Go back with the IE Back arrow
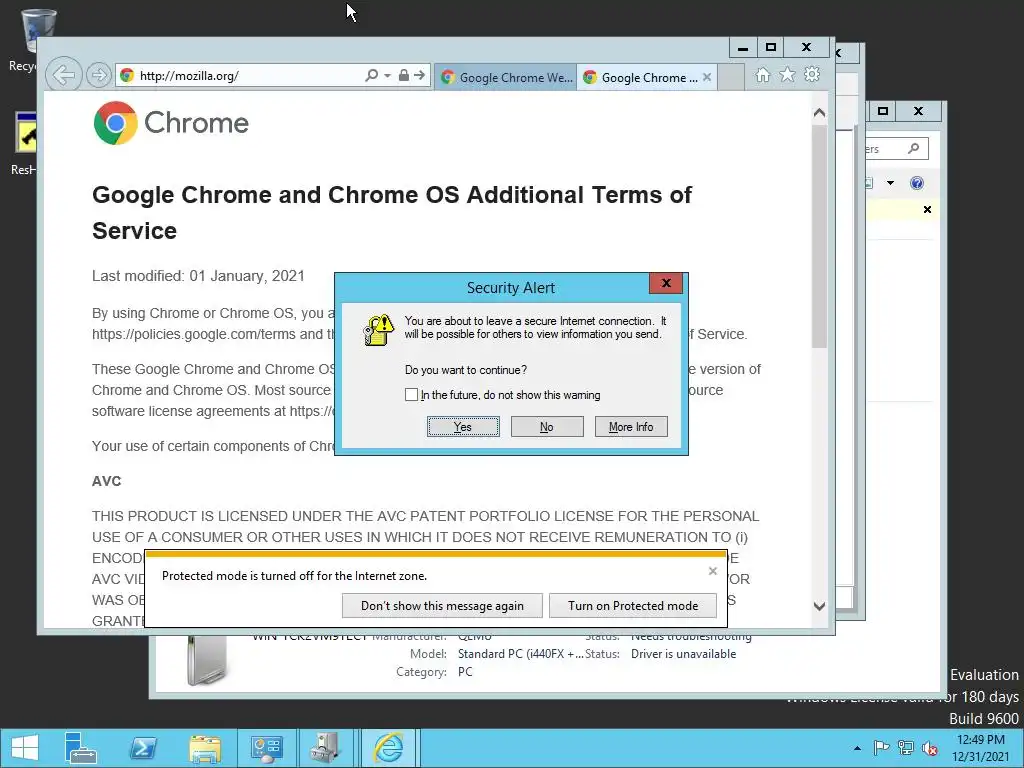This screenshot has height=768, width=1024. pos(64,75)
